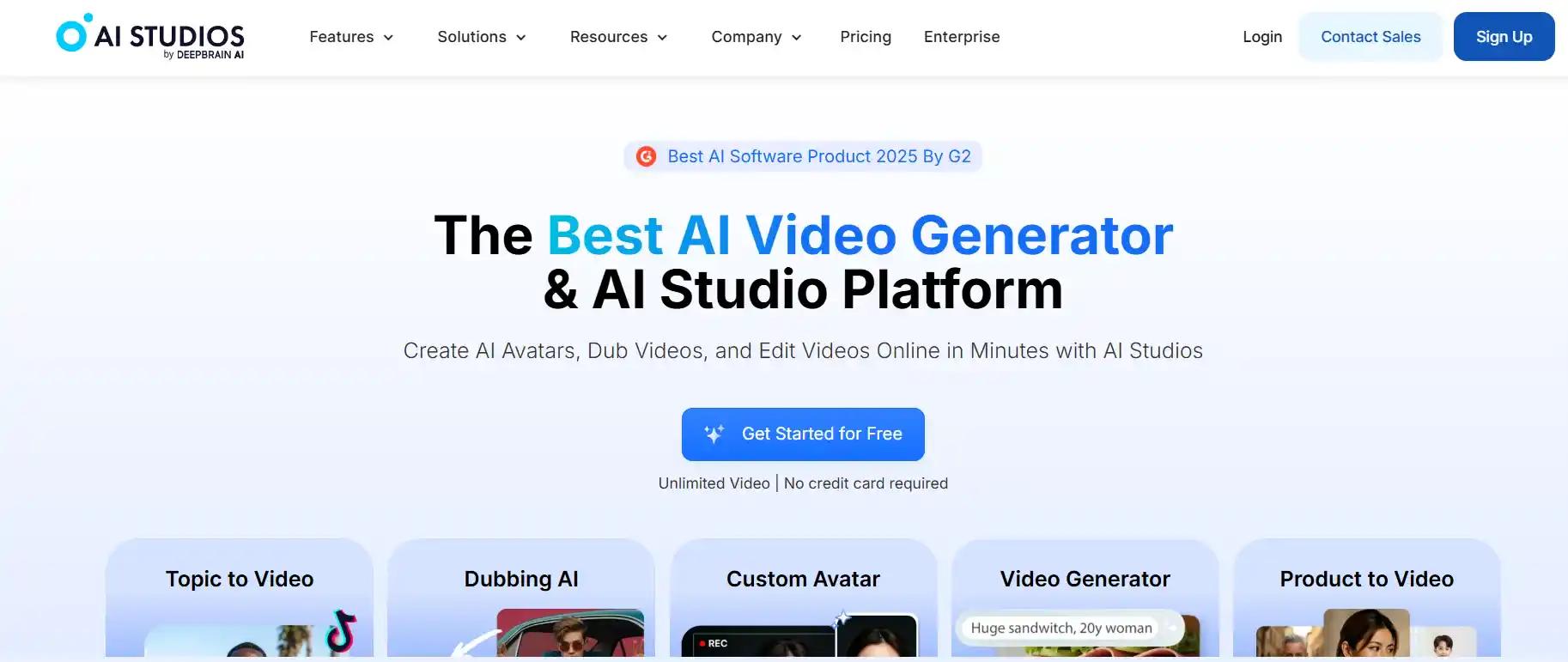1568x662 pixels.
Task: Click the TikTok icon on Topic to Video card
Action: pyautogui.click(x=341, y=630)
